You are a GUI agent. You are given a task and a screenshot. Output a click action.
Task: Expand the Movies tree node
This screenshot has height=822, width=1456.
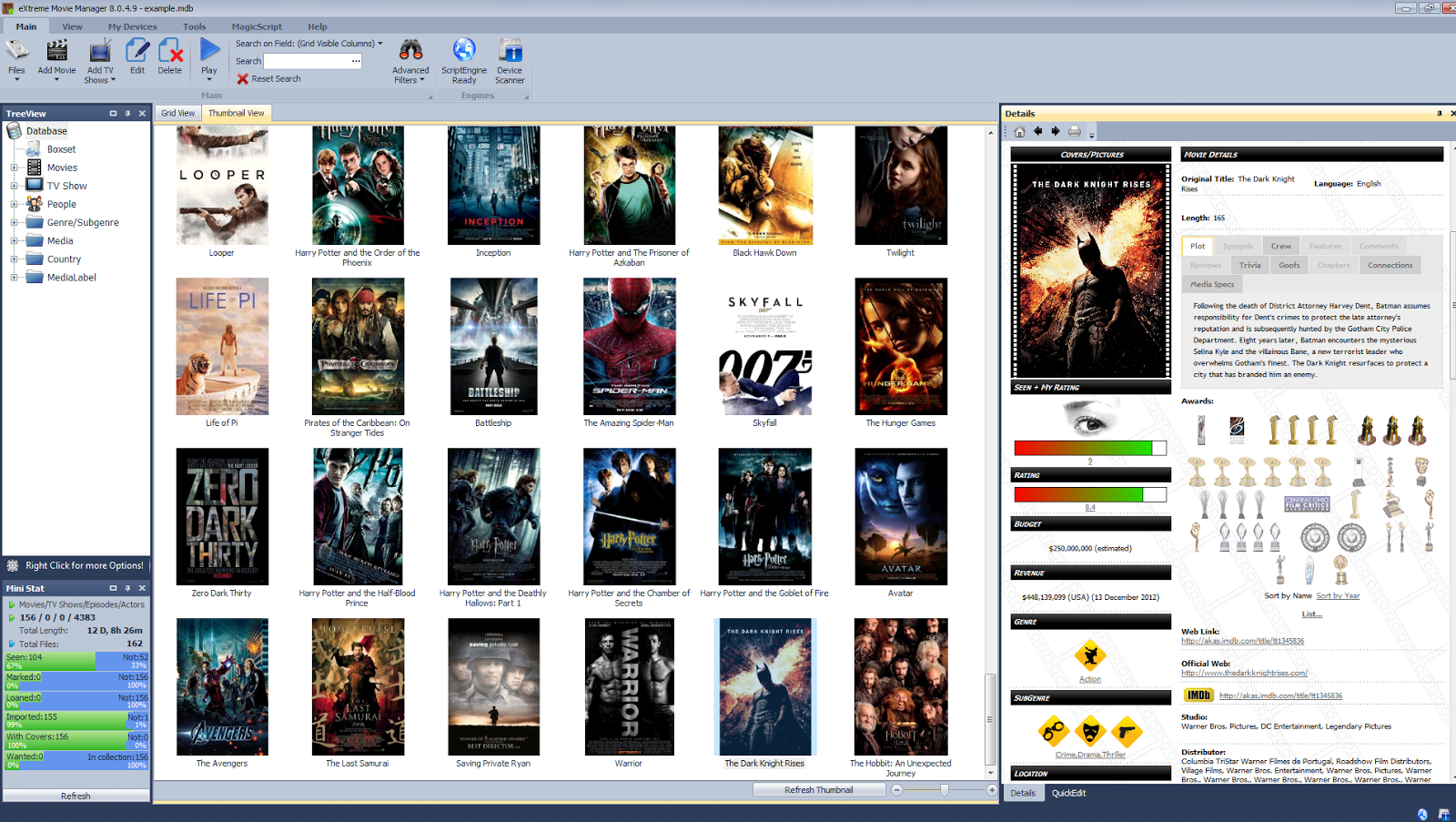coord(14,167)
